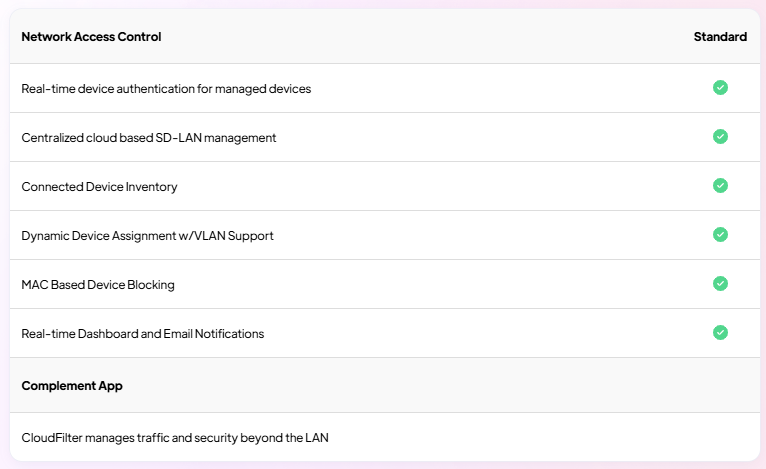
Task: Click checkmark icon for Real-time device authentication
Action: coord(720,88)
